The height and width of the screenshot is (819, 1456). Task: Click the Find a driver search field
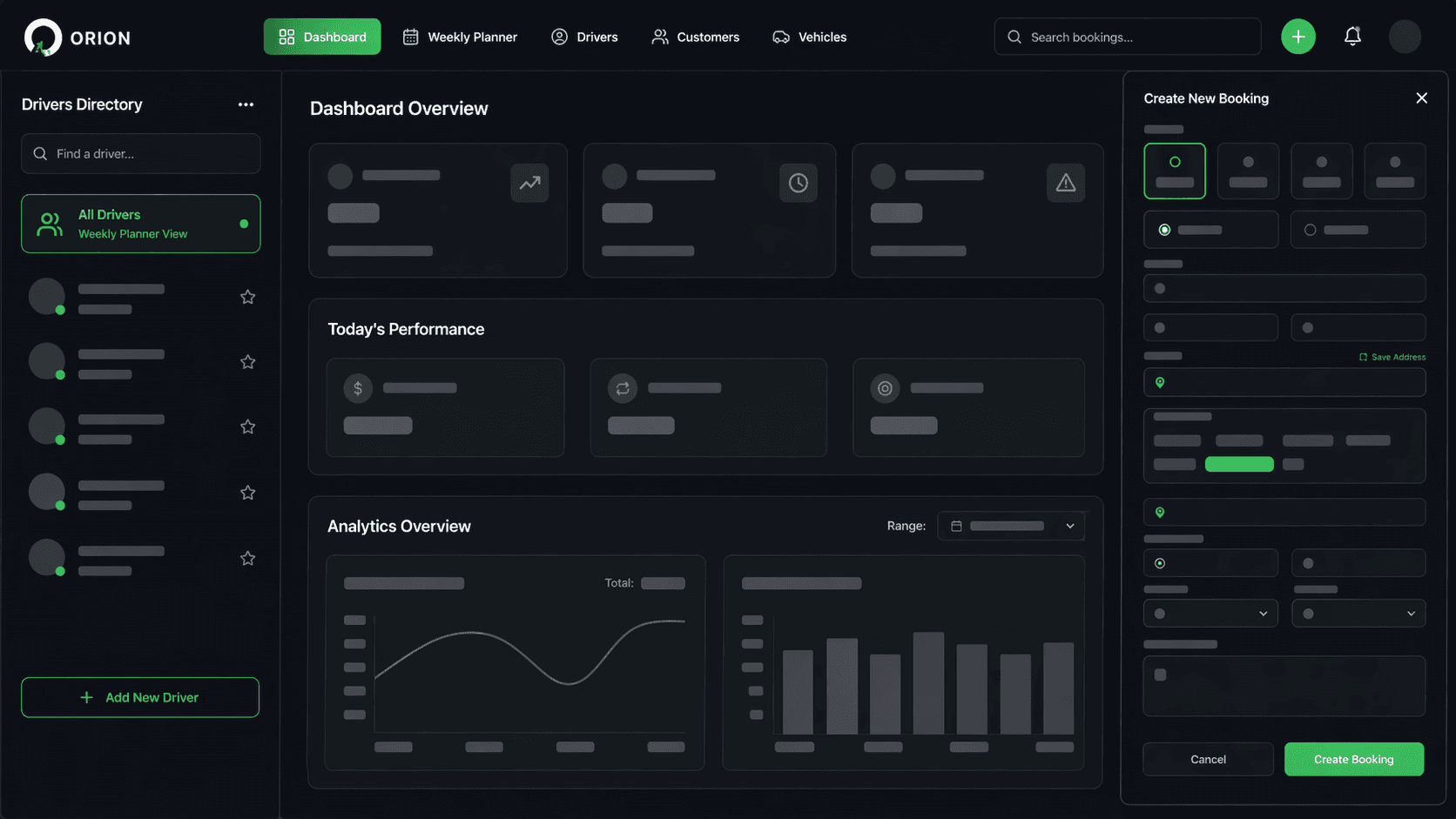[x=141, y=153]
